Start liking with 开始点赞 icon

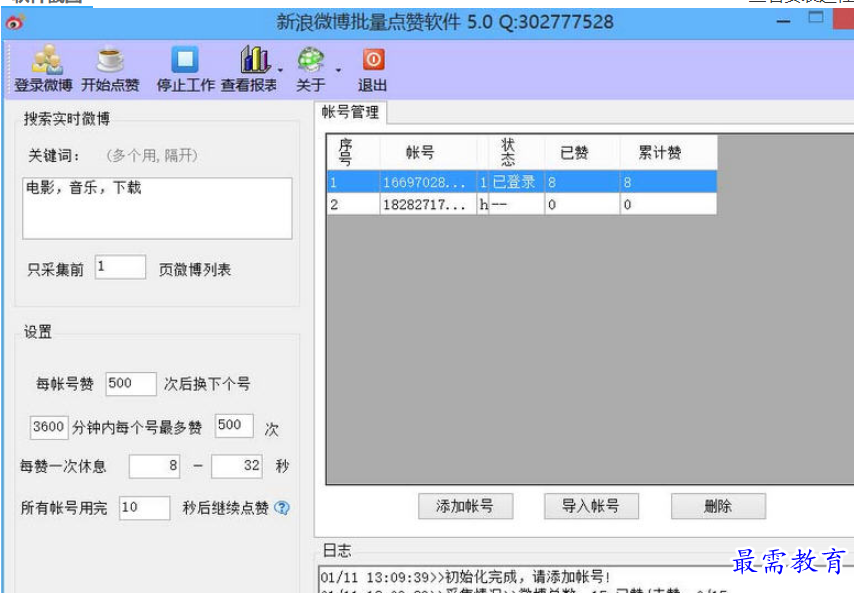tap(111, 68)
